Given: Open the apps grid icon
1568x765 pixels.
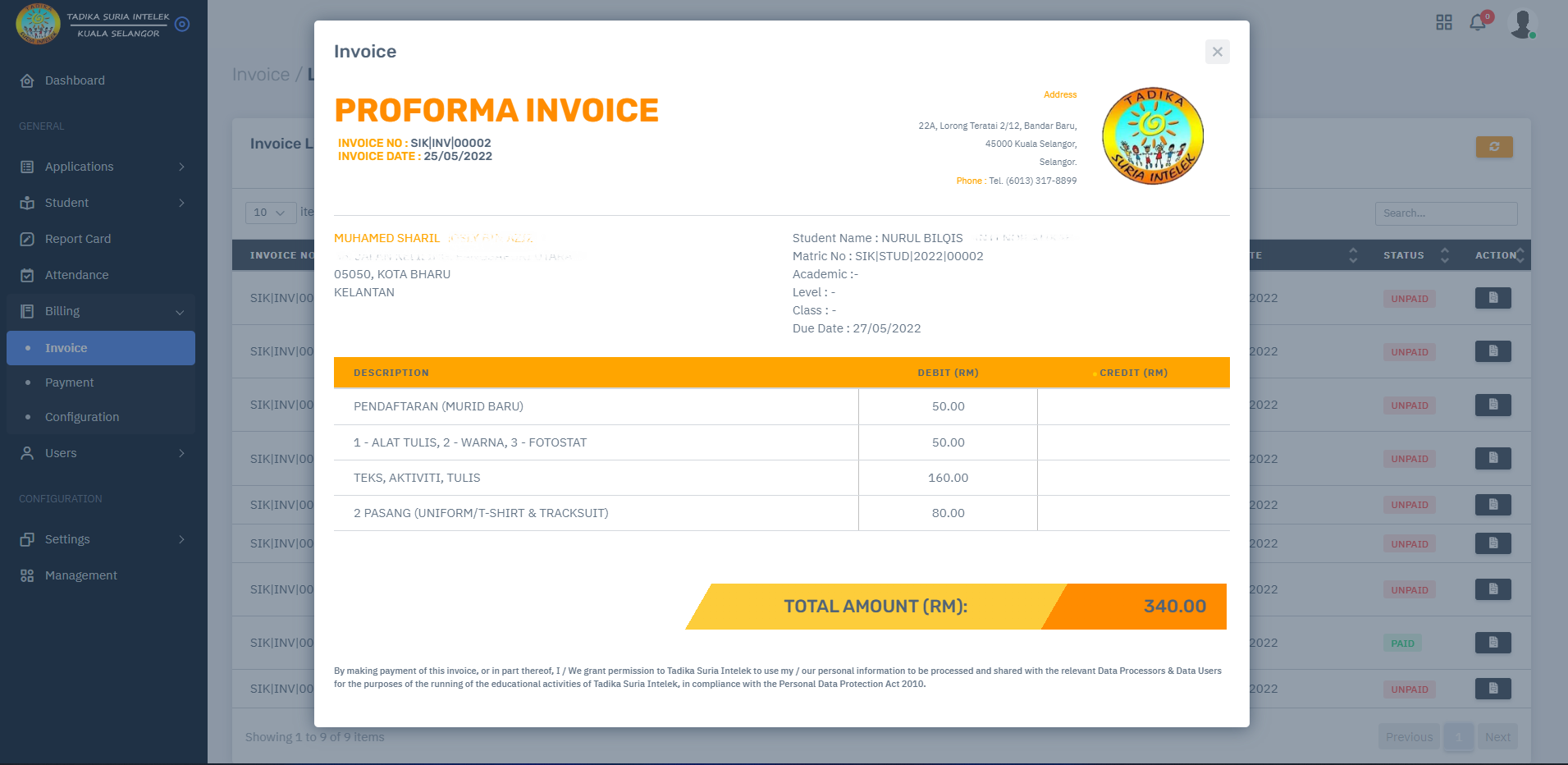Looking at the screenshot, I should [1444, 22].
